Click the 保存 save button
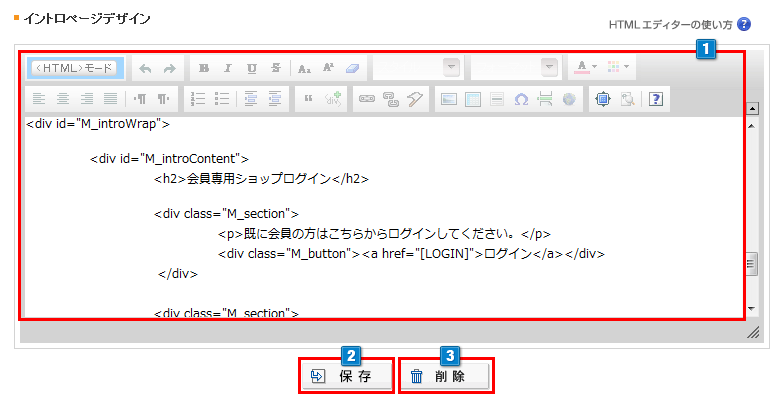 click(347, 376)
